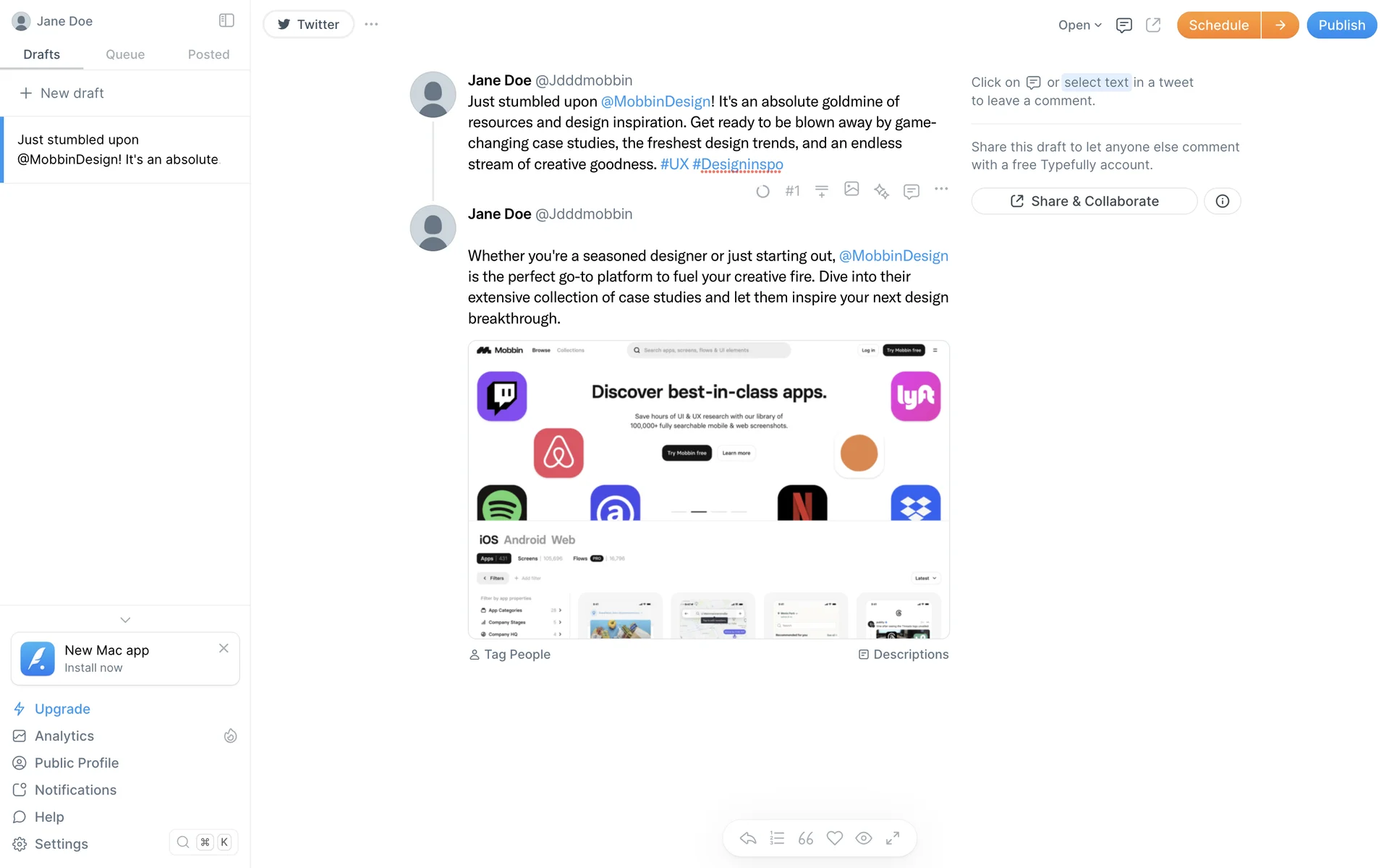Collapse sidebar menu with chevron
Screen dimensions: 1389x868
[x=125, y=620]
